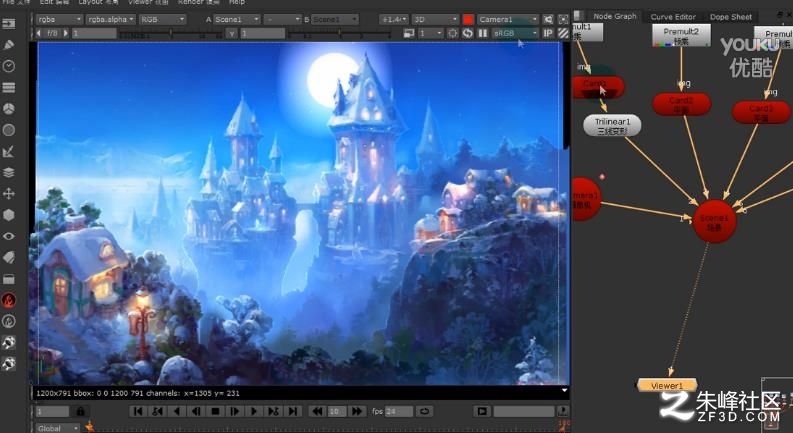Screen dimensions: 793x433
Task: Step back one frame
Action: pyautogui.click(x=196, y=411)
